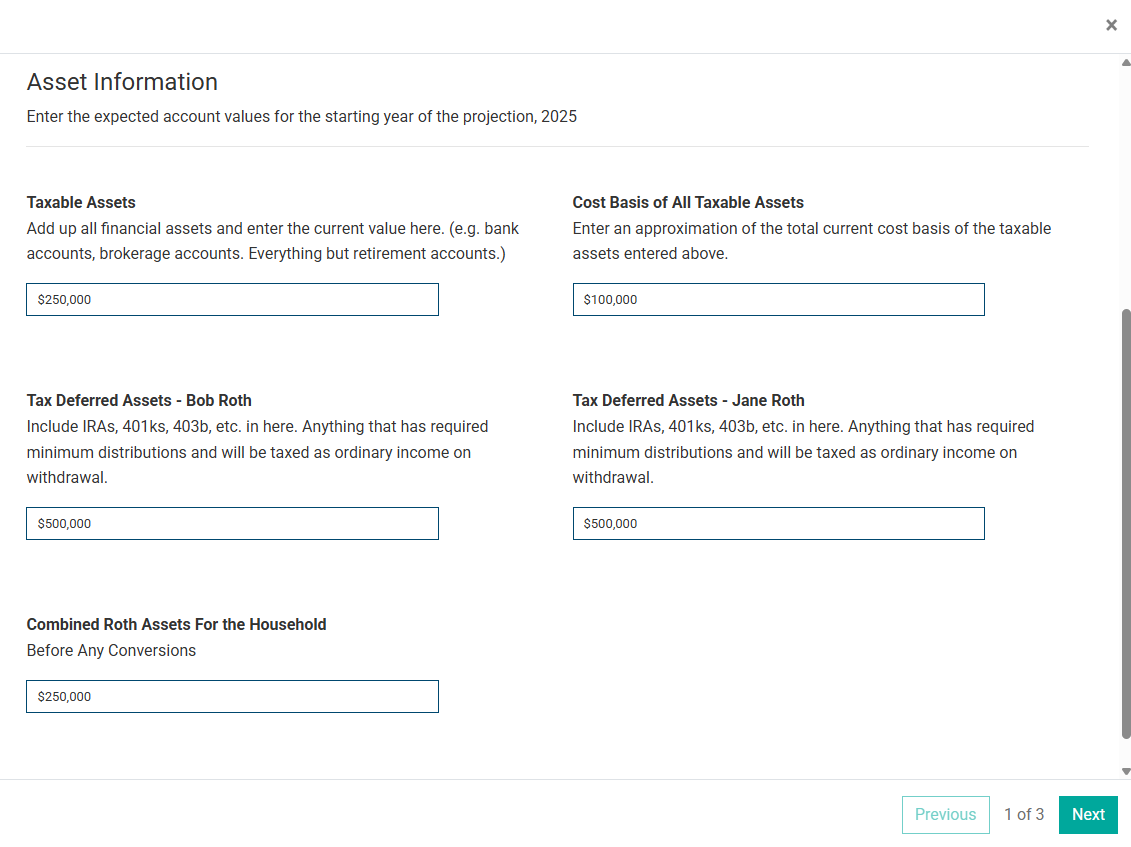The height and width of the screenshot is (847, 1131).
Task: Edit Jane Roth's Tax Deferred Assets field
Action: [778, 523]
